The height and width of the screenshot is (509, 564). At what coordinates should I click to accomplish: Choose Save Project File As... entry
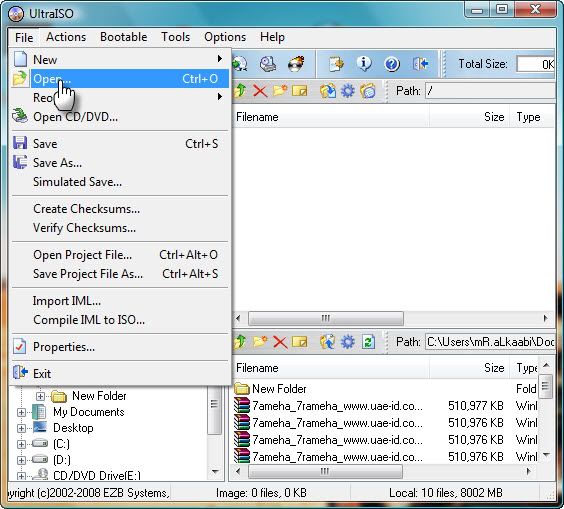point(120,274)
